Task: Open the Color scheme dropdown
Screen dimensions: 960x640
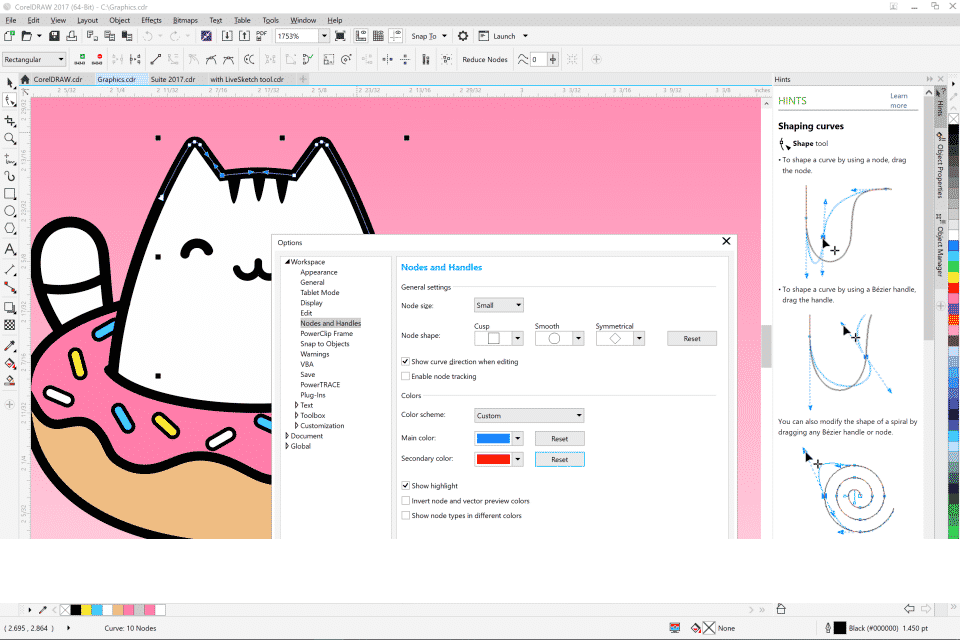Action: point(529,415)
